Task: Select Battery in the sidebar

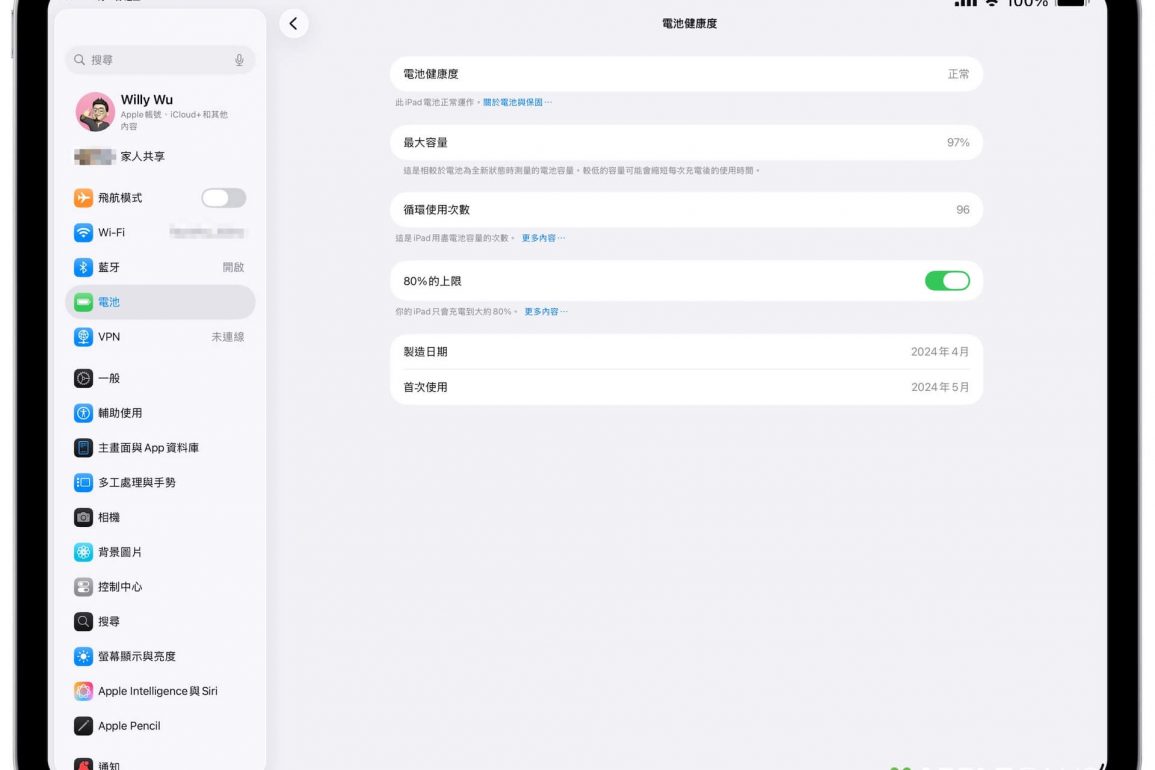Action: (160, 302)
